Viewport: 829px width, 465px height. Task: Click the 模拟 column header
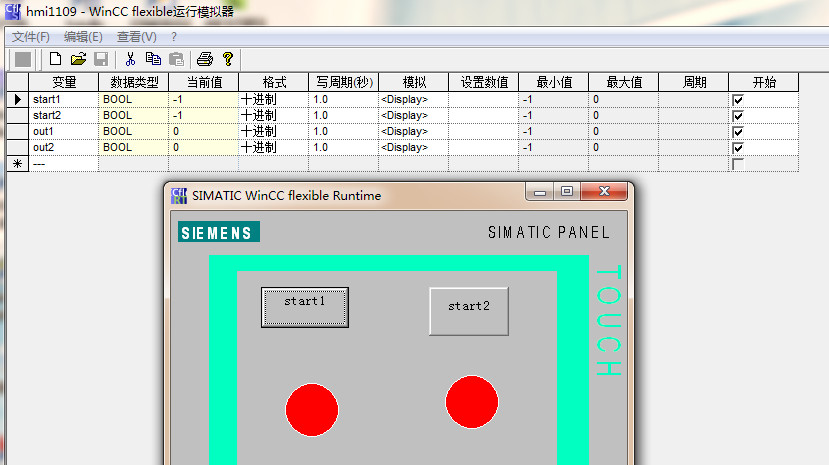413,82
